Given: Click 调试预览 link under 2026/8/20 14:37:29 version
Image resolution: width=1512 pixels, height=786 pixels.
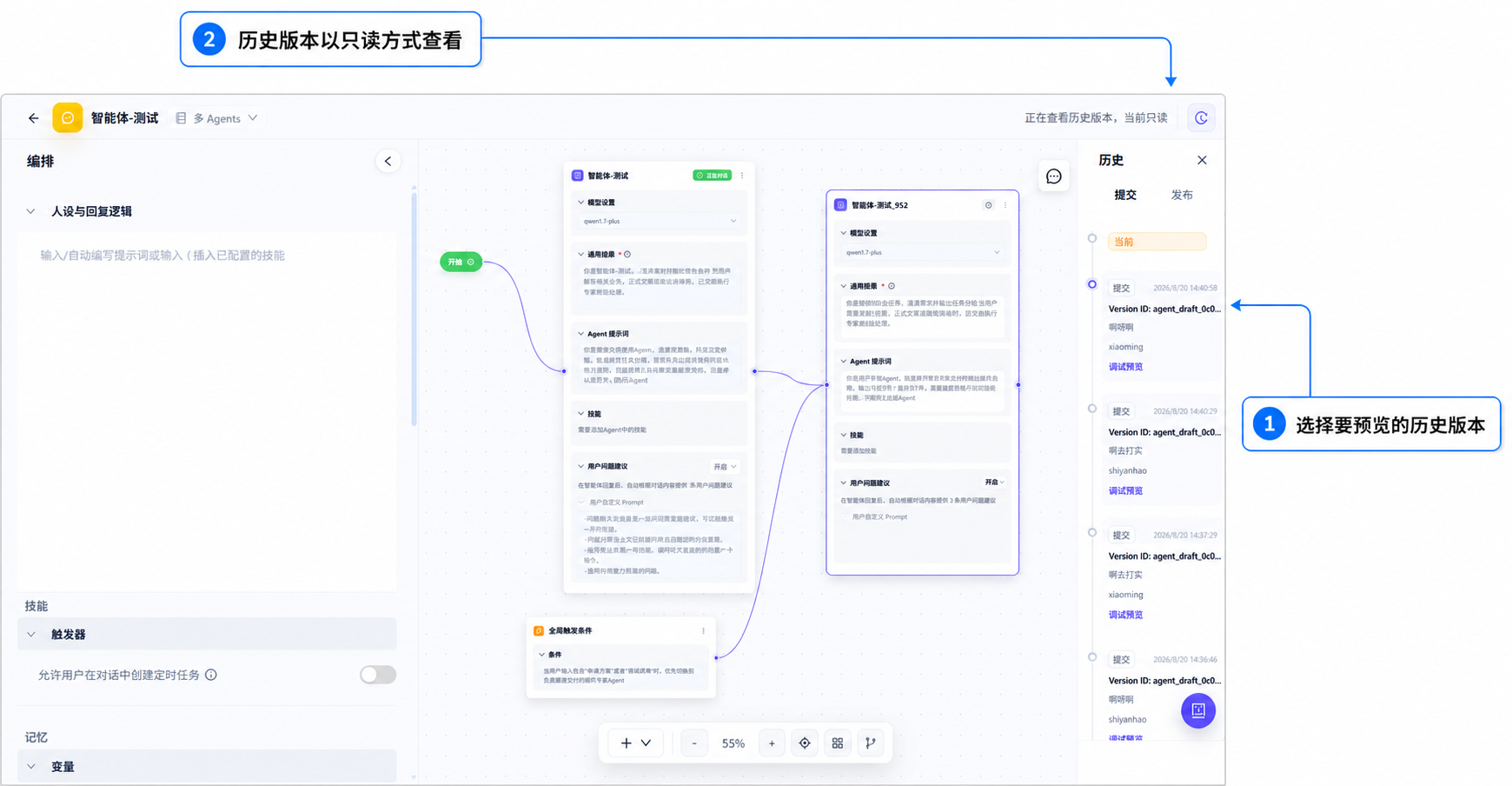Looking at the screenshot, I should click(x=1126, y=615).
